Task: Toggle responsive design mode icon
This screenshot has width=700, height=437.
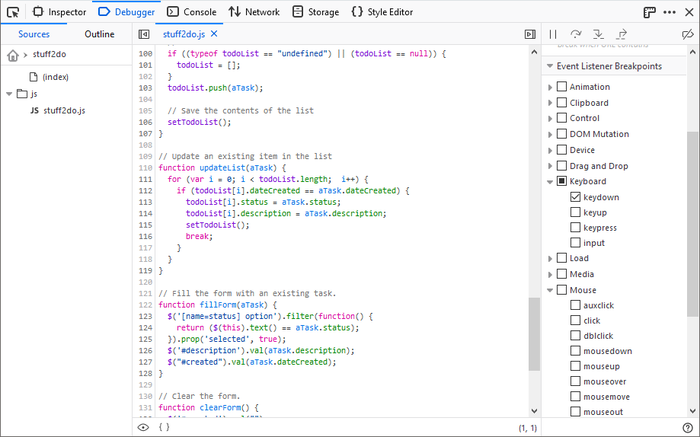Action: coord(649,12)
